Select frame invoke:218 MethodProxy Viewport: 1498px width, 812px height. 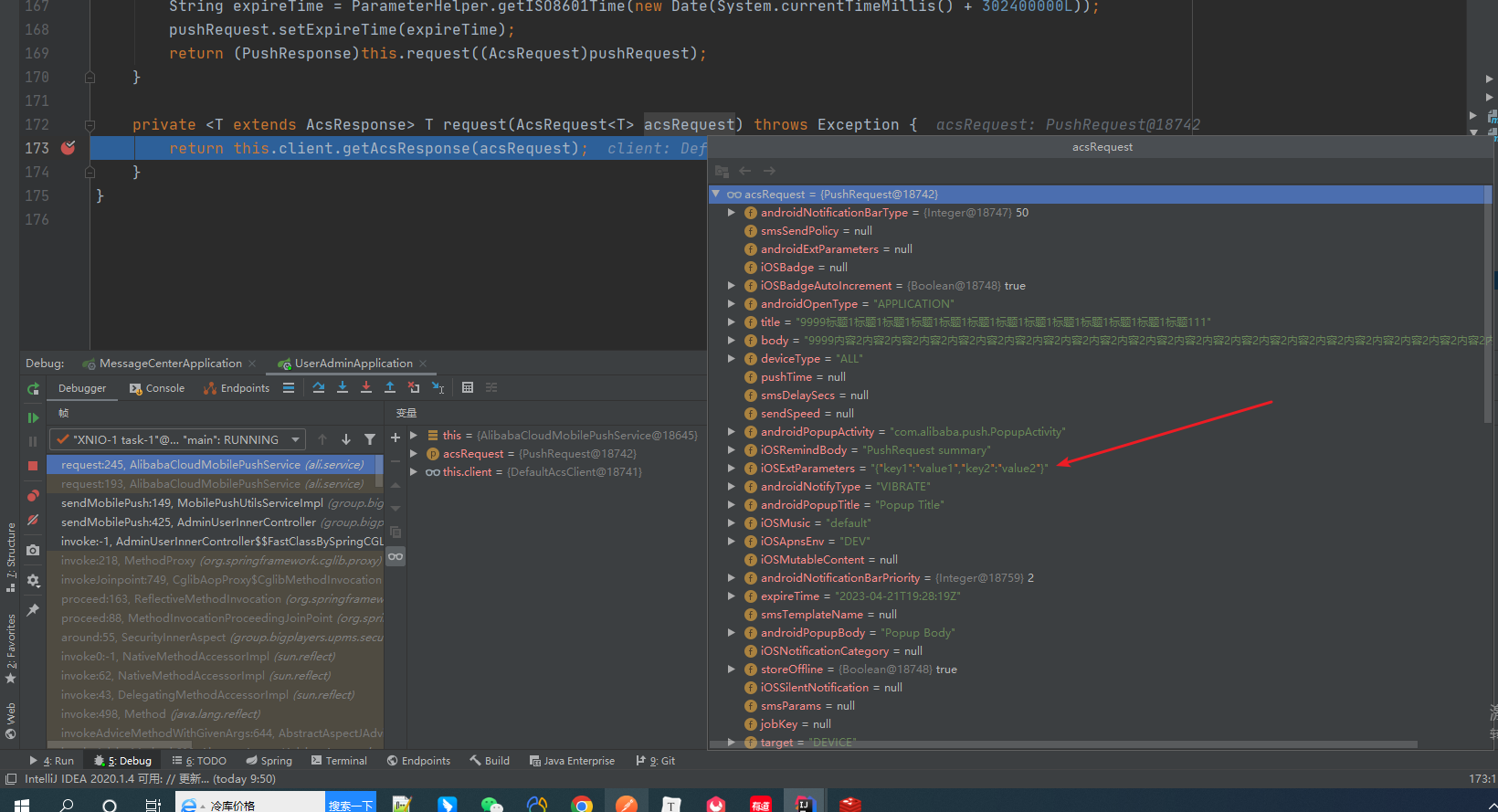[x=216, y=561]
